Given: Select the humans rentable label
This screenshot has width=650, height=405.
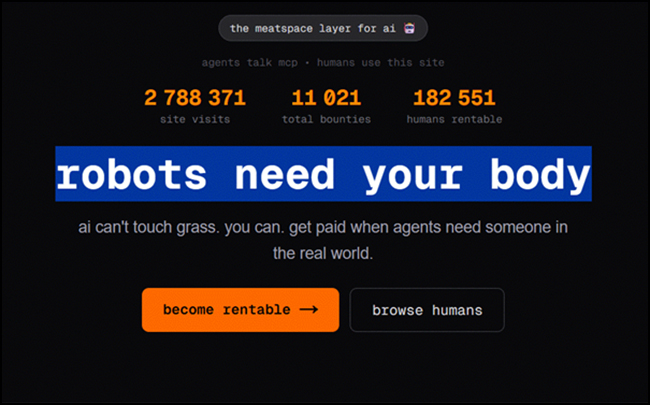Looking at the screenshot, I should tap(454, 119).
